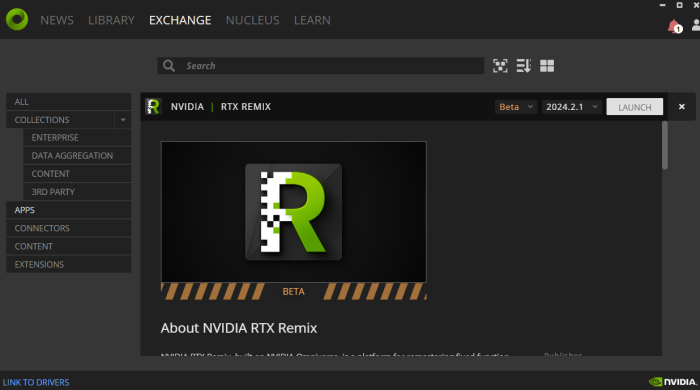Open the notifications bell icon
Viewport: 700px width, 390px height.
pos(675,27)
